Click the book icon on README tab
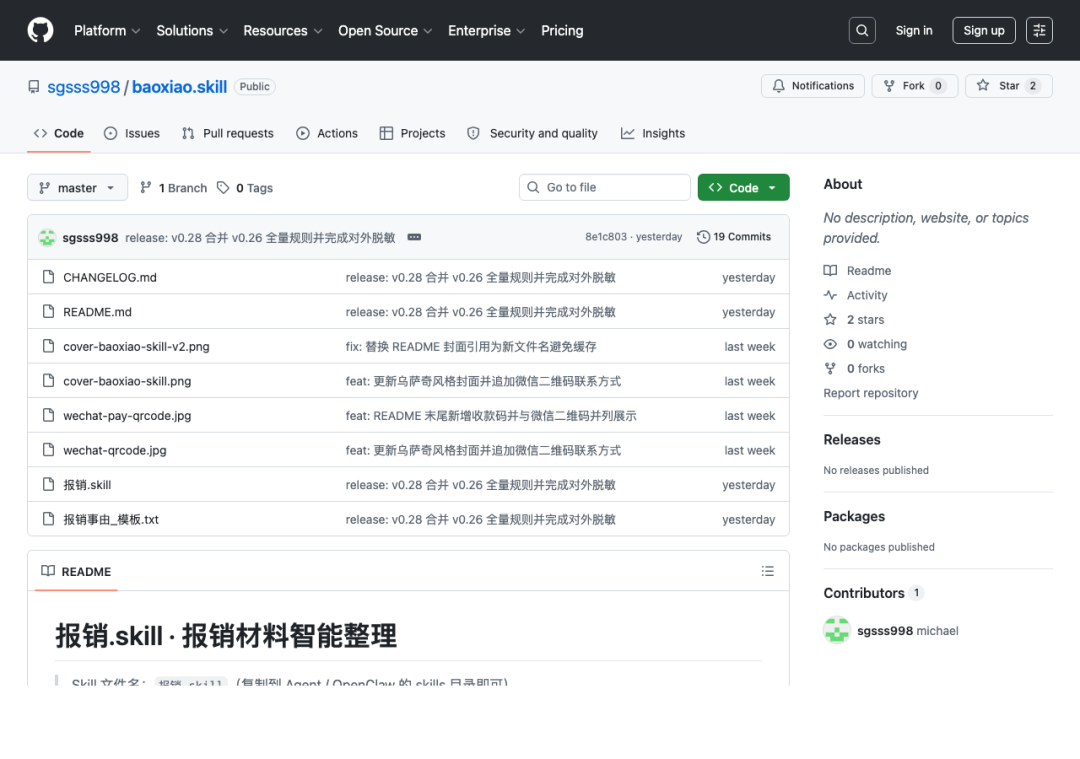Screen dimensions: 1080x759 click(x=48, y=571)
